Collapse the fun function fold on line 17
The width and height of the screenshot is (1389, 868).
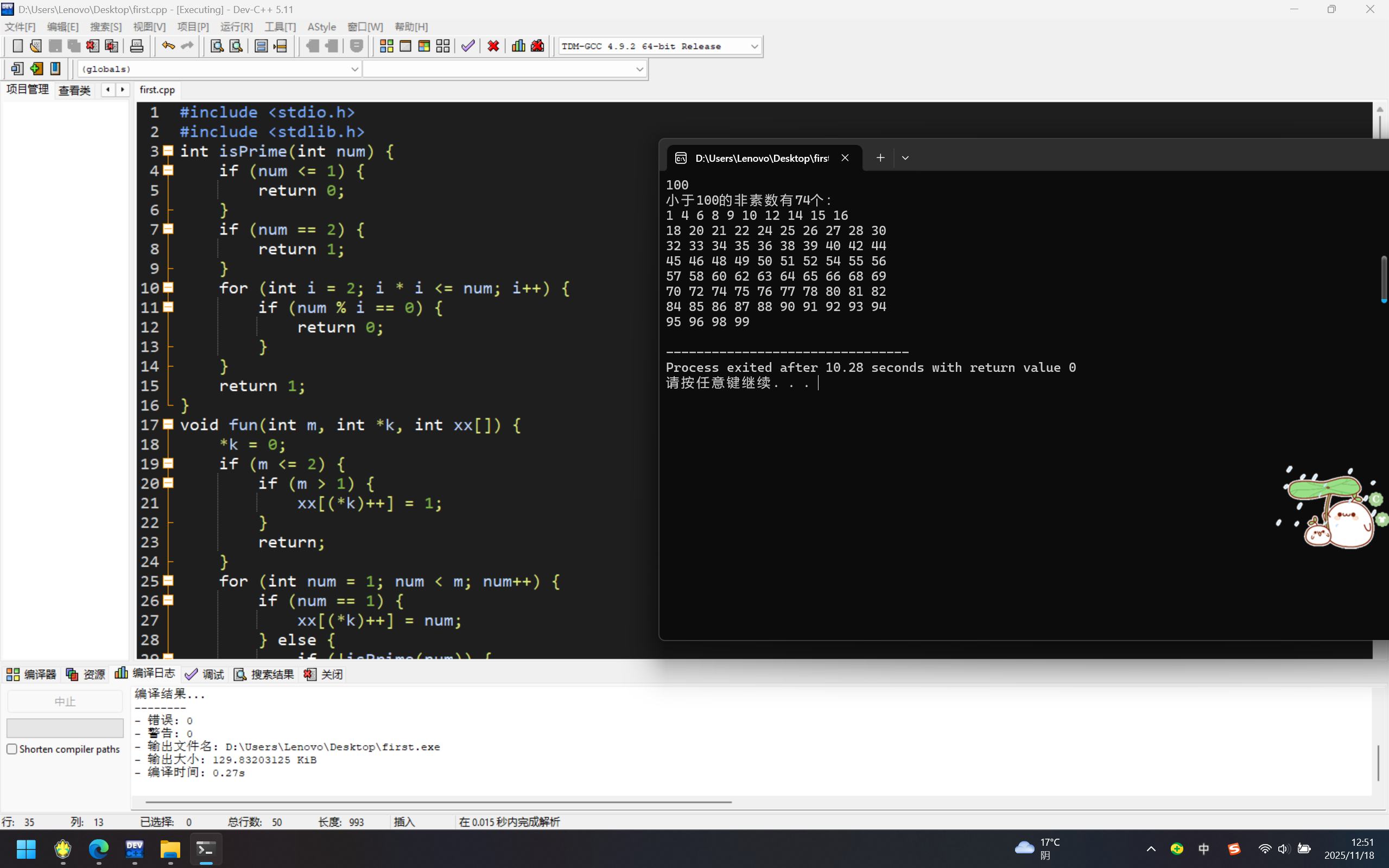pos(168,425)
